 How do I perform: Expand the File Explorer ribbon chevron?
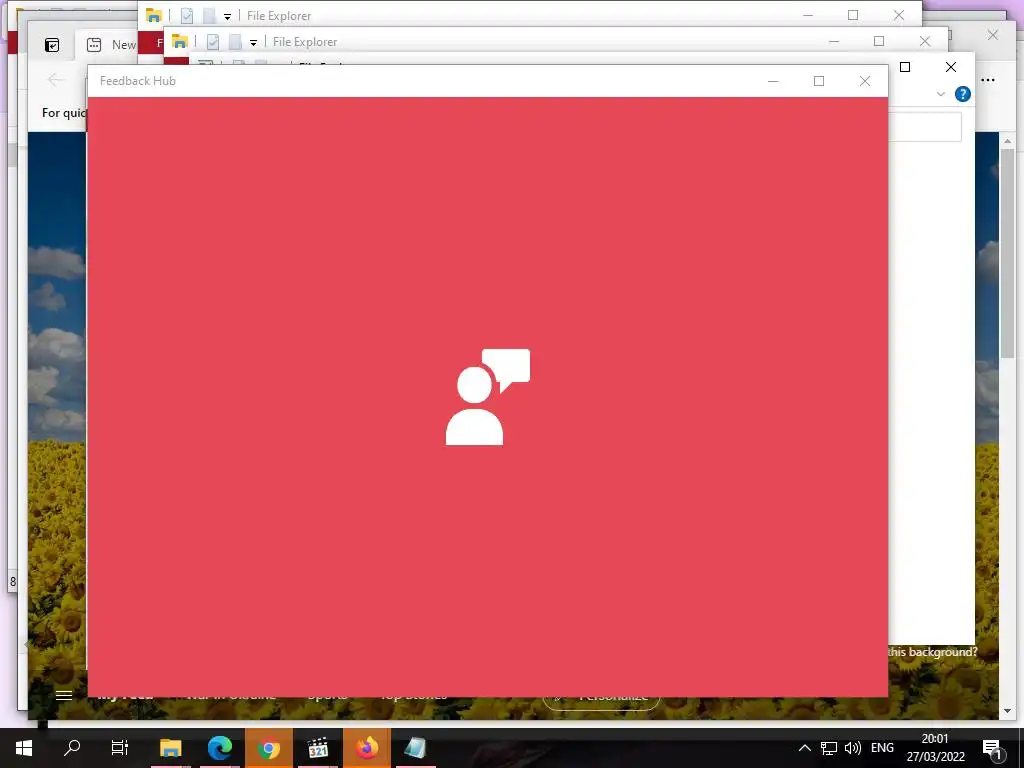(x=940, y=94)
